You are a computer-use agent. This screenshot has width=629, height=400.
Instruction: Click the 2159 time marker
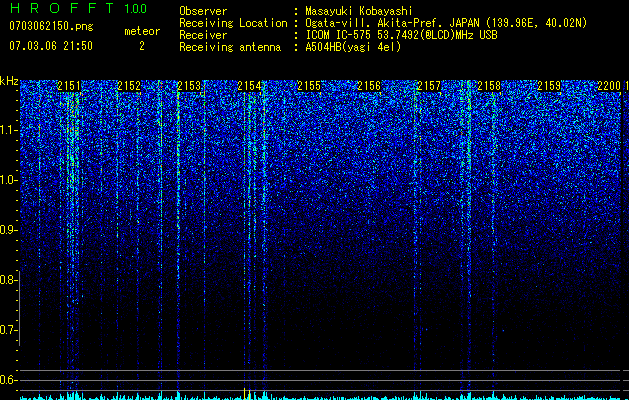(x=549, y=86)
